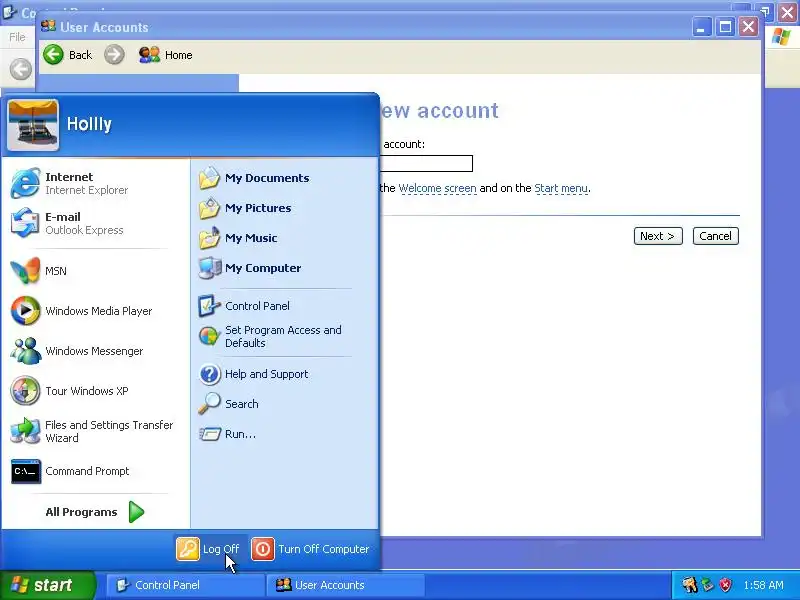The width and height of the screenshot is (800, 600).
Task: Click the red security shield tray icon
Action: 726,585
